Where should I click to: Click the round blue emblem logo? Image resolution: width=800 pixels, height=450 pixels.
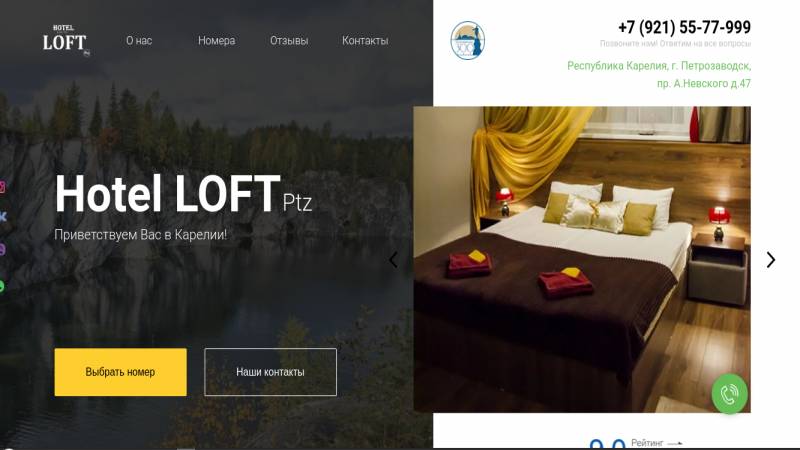(x=467, y=40)
